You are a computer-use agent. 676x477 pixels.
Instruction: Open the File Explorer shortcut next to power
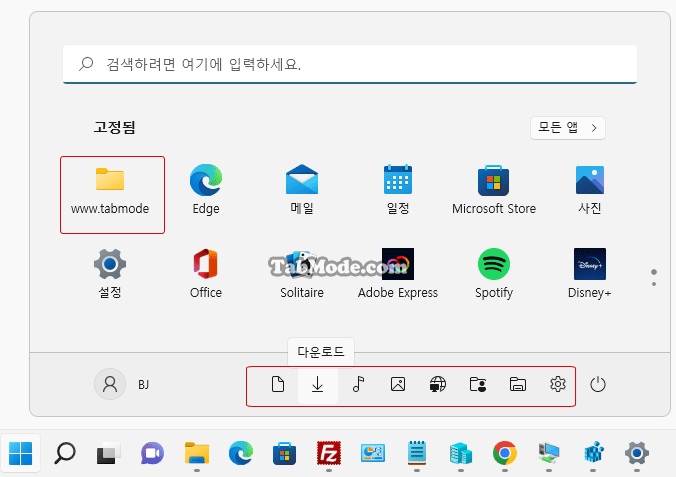click(517, 384)
